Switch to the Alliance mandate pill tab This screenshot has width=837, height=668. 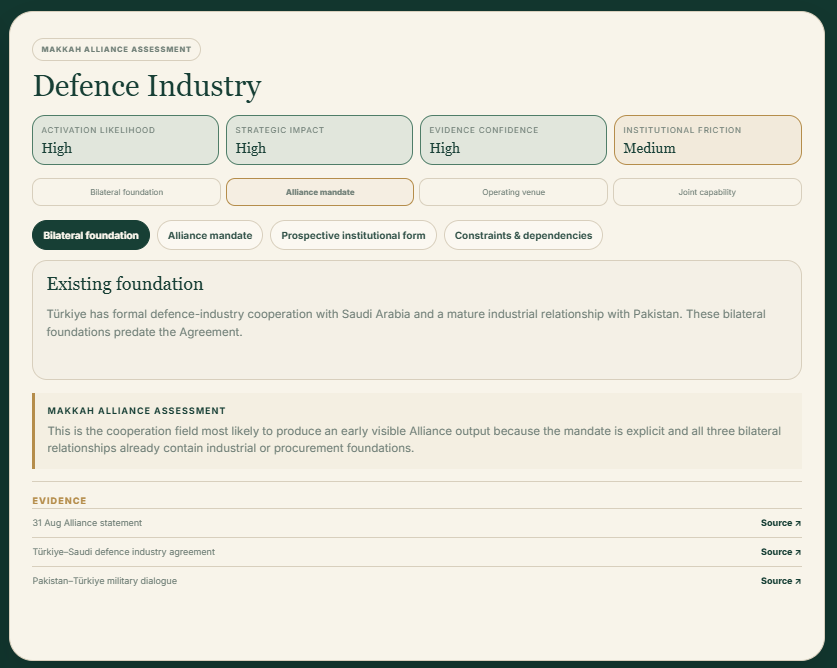coord(210,235)
